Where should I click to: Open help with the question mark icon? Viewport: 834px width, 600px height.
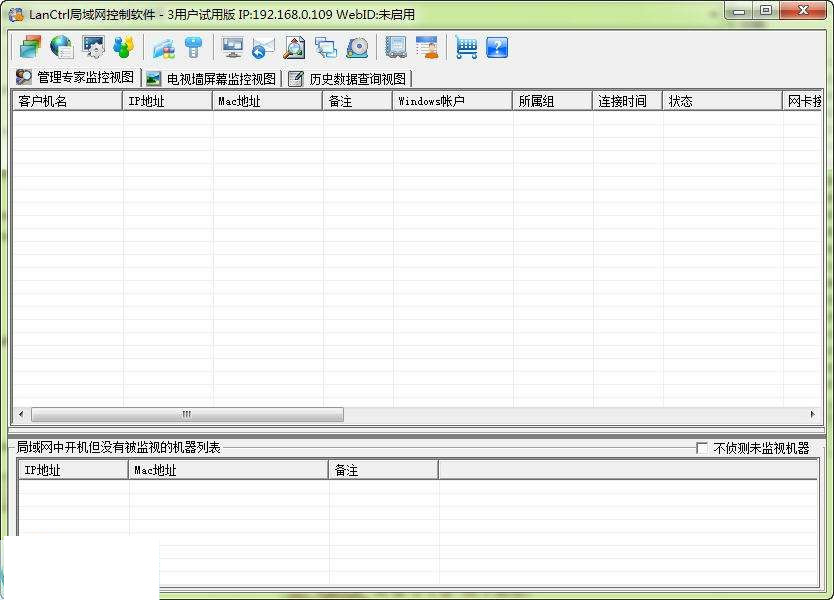click(497, 47)
